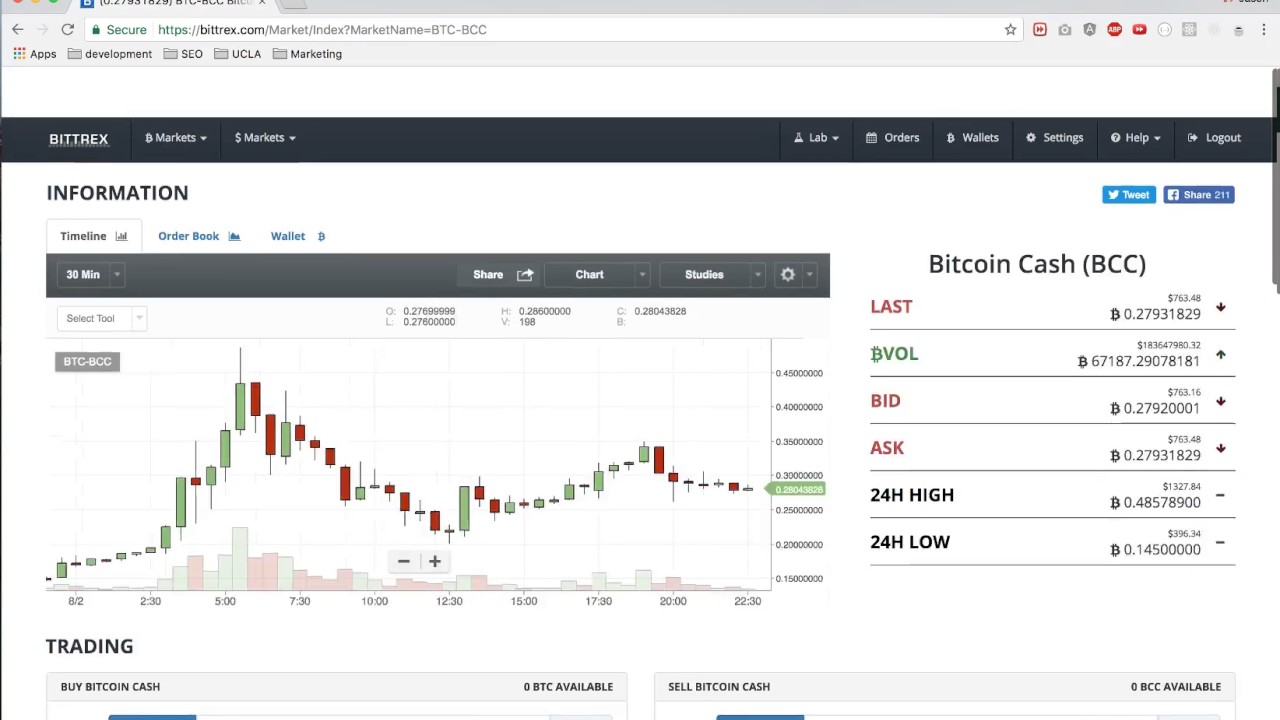This screenshot has height=720, width=1280.
Task: Click the 24H HIGH value 0.48578900
Action: coord(1155,503)
